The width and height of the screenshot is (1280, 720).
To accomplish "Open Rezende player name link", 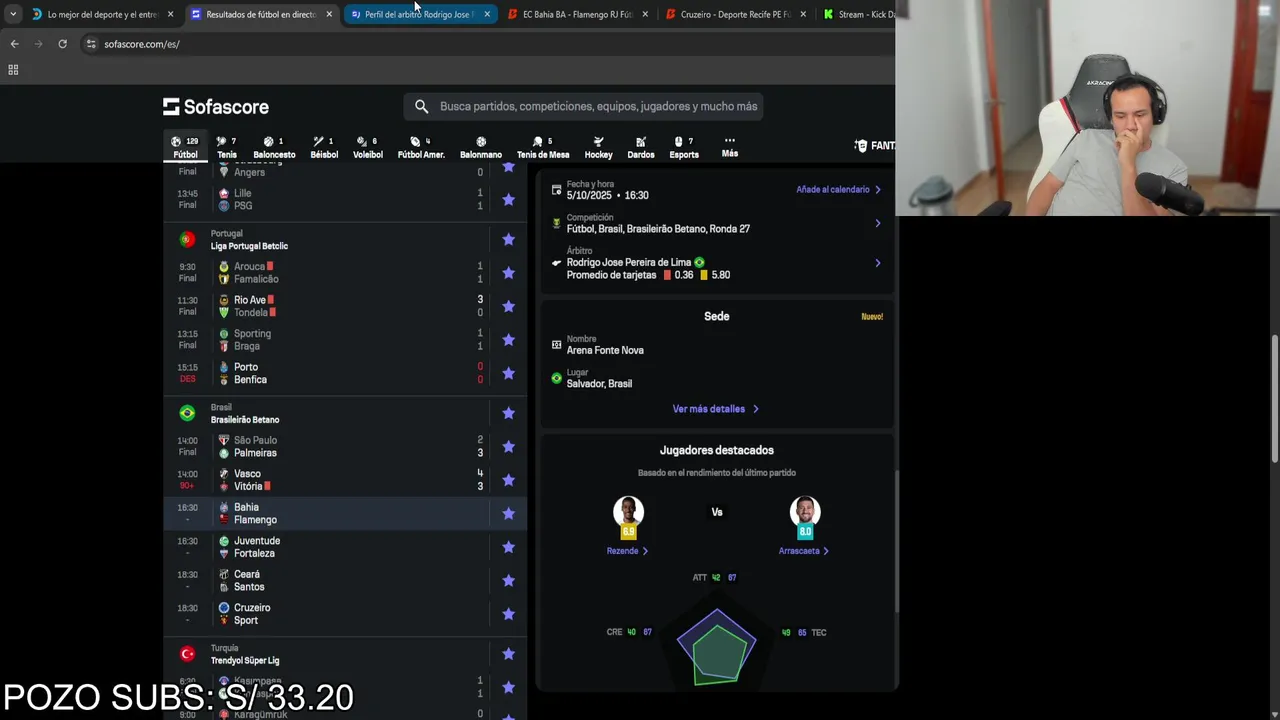I will tap(627, 551).
